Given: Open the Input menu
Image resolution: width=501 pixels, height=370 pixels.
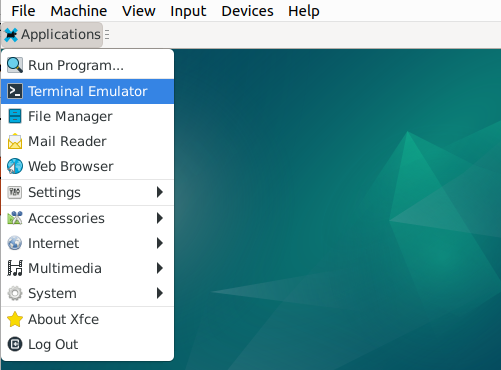Looking at the screenshot, I should coord(188,11).
